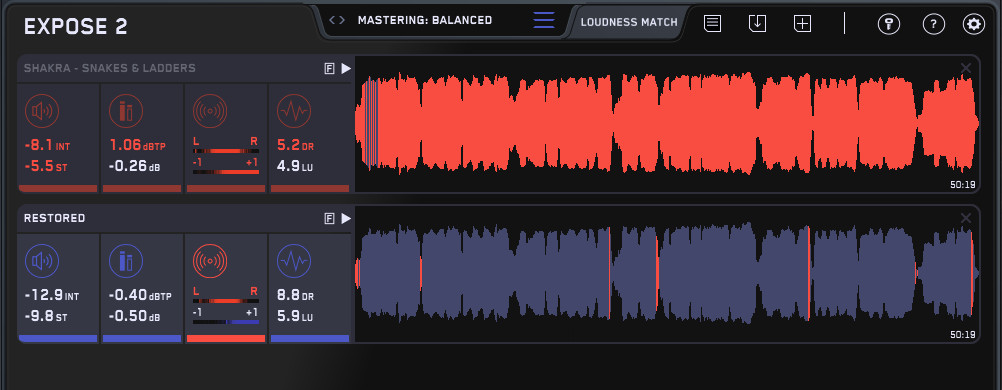The image size is (1002, 390).
Task: Click the Restored track title
Action: (54, 218)
